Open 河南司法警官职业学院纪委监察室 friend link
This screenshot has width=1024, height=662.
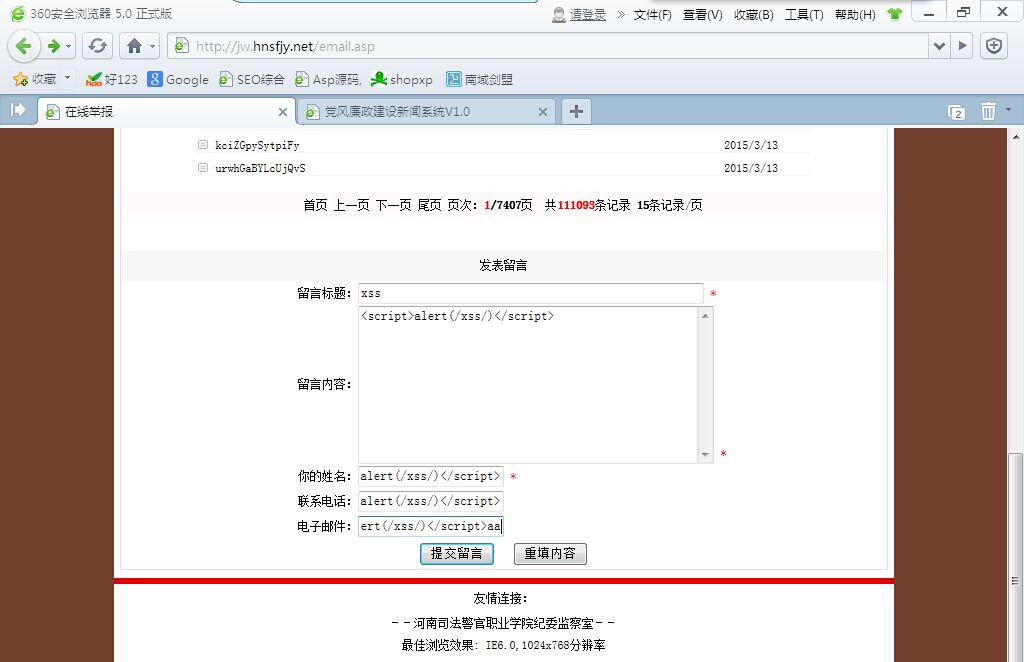503,623
